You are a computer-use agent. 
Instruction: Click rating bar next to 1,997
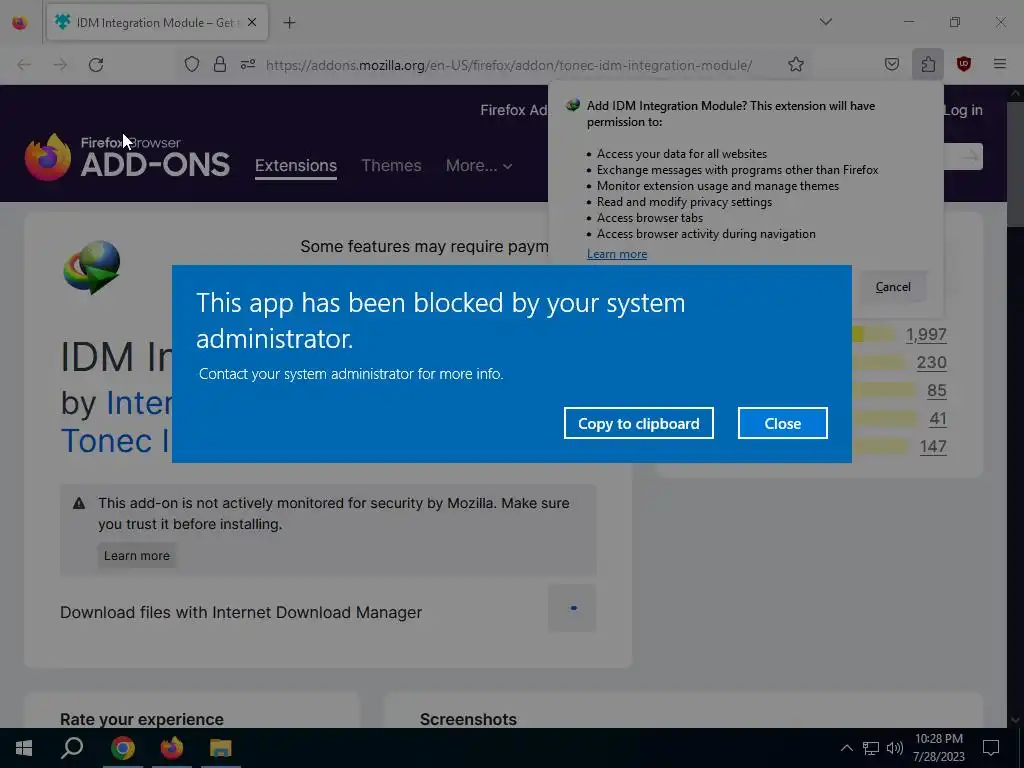coord(873,334)
